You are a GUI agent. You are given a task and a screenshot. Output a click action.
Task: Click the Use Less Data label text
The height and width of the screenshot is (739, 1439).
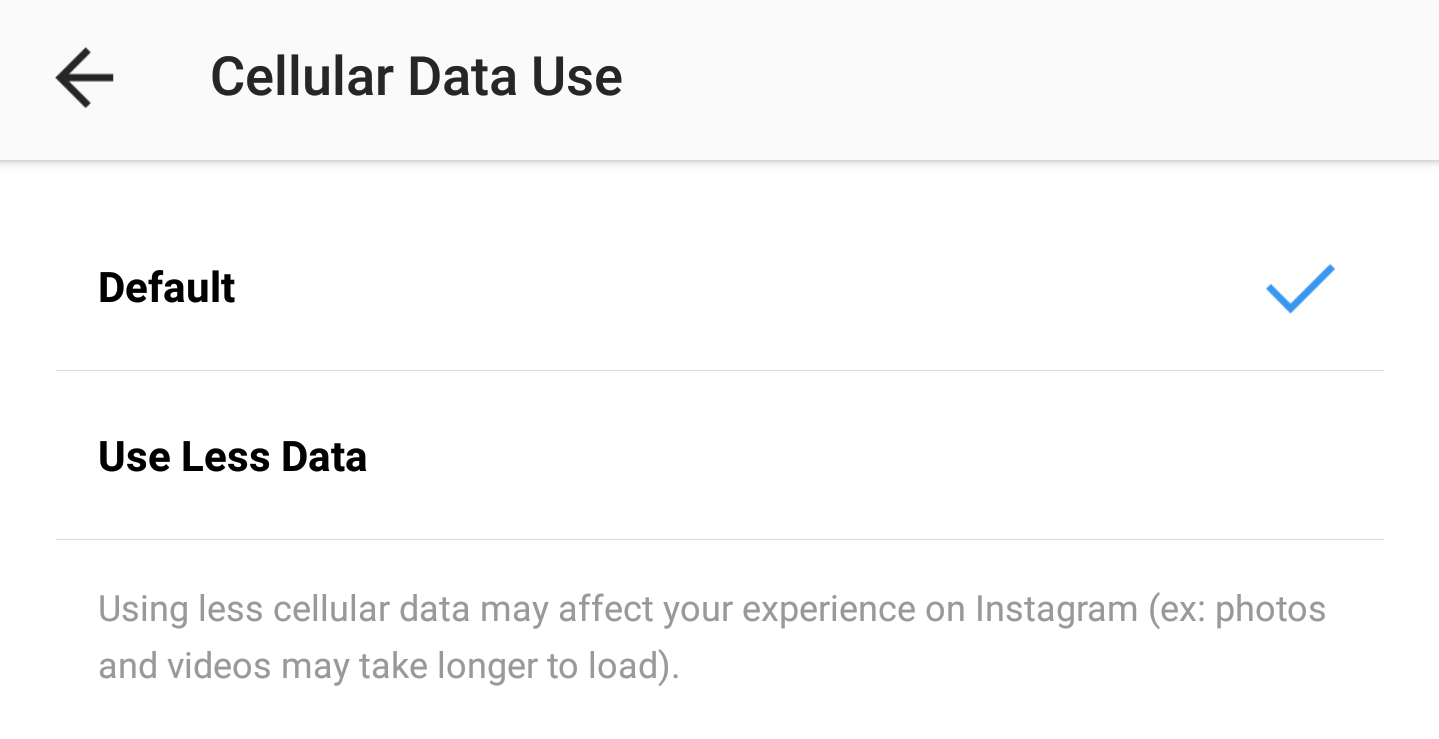pyautogui.click(x=232, y=457)
